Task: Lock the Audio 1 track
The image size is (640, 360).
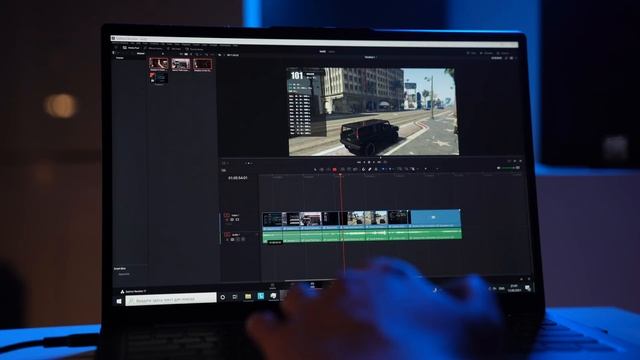Action: click(227, 240)
